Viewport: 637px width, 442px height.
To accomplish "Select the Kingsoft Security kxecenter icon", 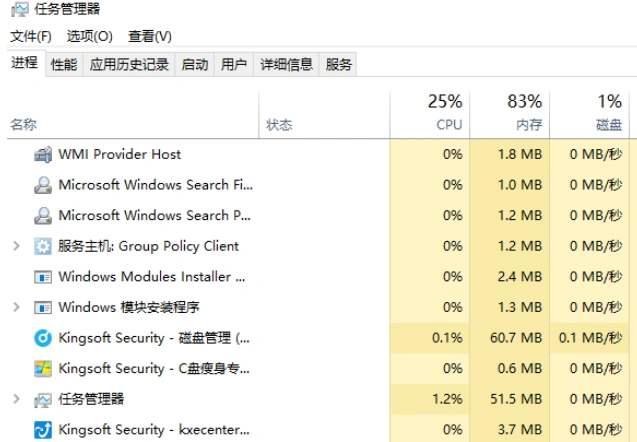I will click(43, 430).
